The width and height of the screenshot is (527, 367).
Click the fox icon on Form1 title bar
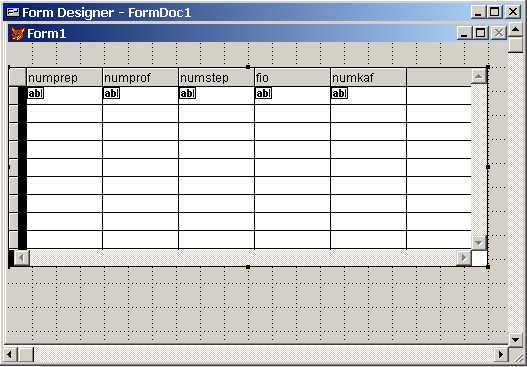[18, 33]
